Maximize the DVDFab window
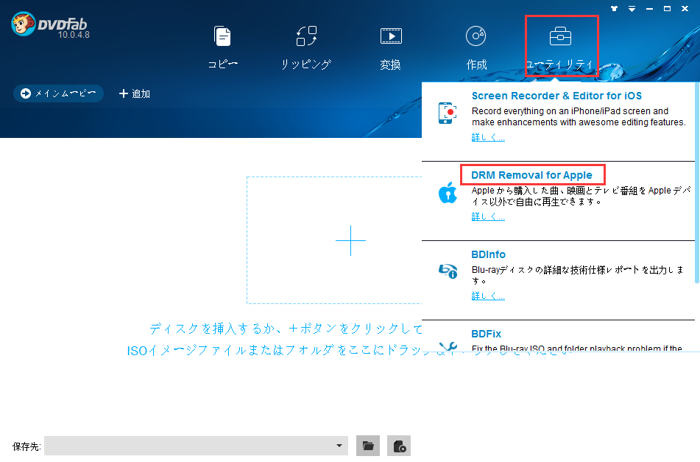 (x=667, y=8)
